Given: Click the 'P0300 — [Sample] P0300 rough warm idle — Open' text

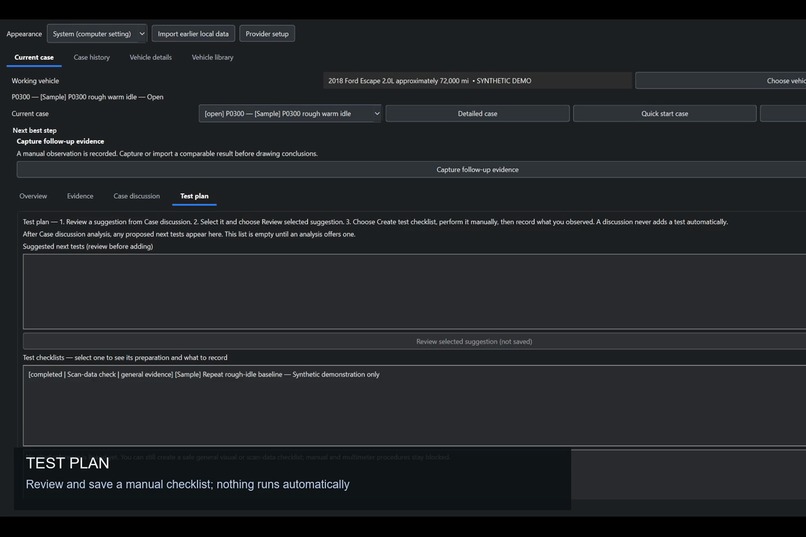Looking at the screenshot, I should (x=87, y=97).
